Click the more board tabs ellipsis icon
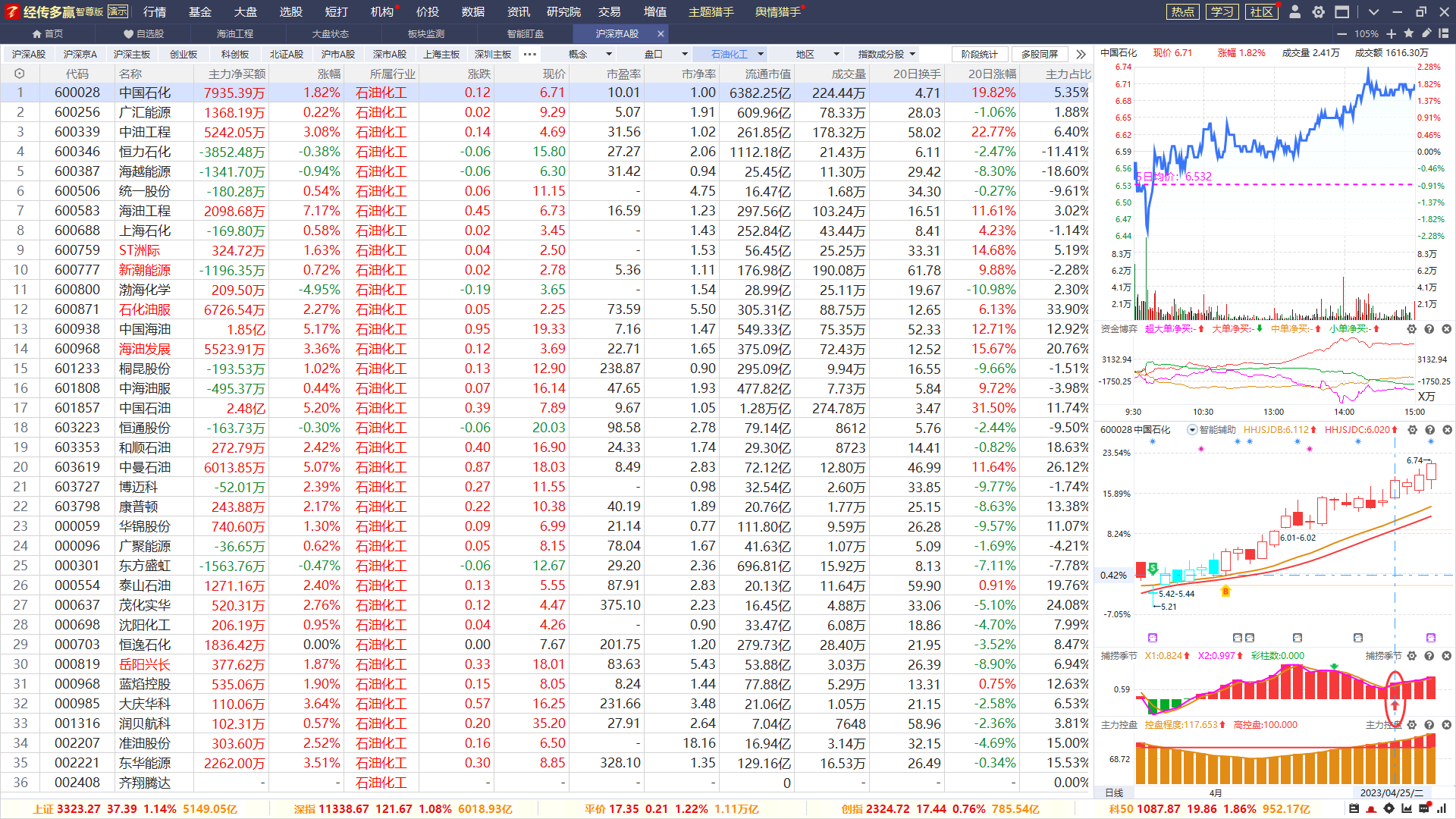 tap(530, 55)
